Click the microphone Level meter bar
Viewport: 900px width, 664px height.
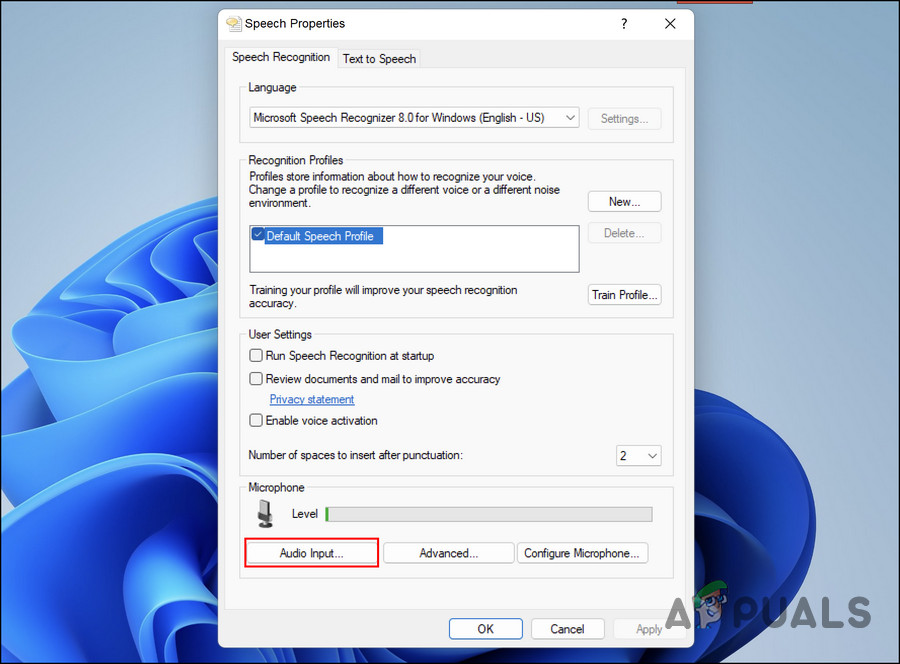click(x=488, y=514)
